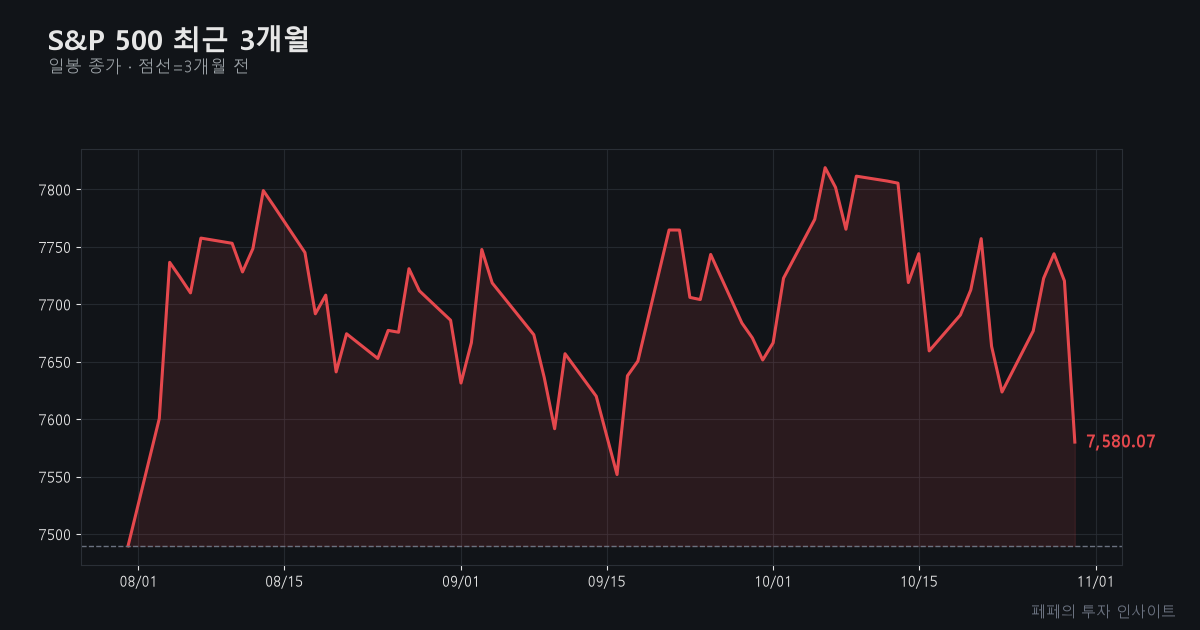Select the 7700 y-axis label
Image resolution: width=1200 pixels, height=630 pixels.
pyautogui.click(x=54, y=305)
